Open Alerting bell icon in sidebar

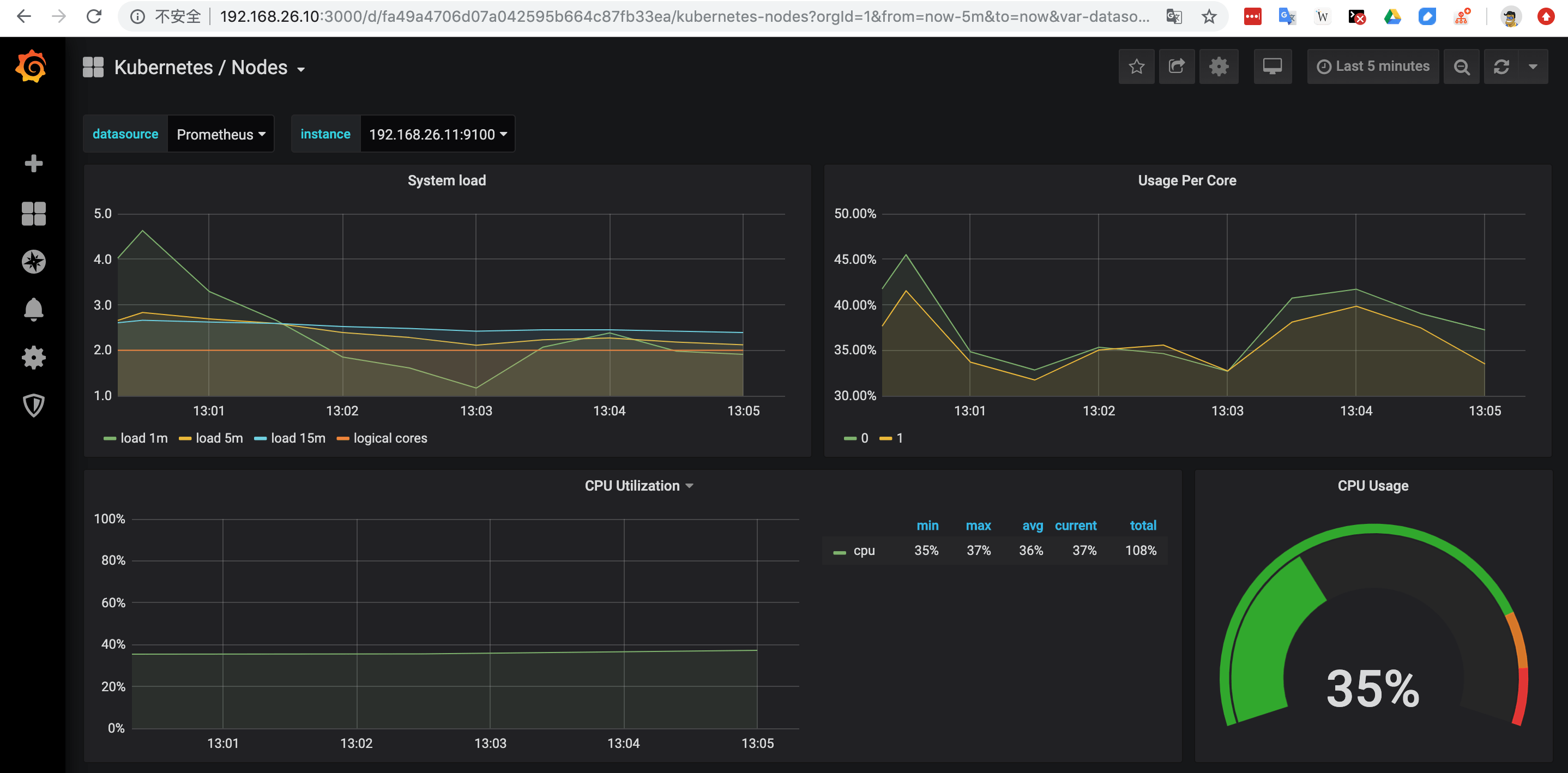[x=33, y=310]
